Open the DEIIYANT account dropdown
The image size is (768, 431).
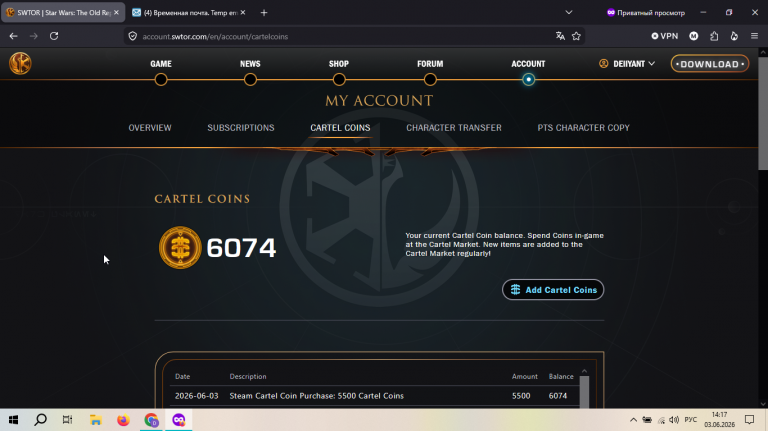point(627,64)
